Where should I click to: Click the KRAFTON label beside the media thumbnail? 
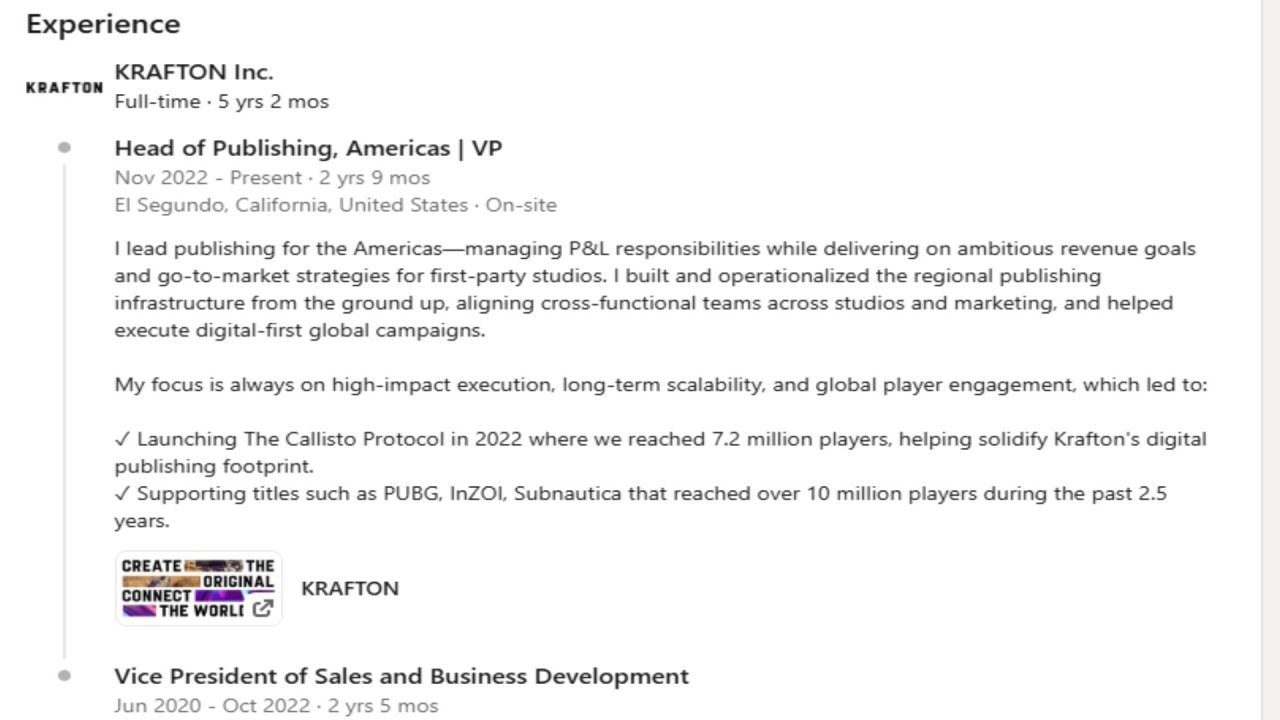click(350, 588)
